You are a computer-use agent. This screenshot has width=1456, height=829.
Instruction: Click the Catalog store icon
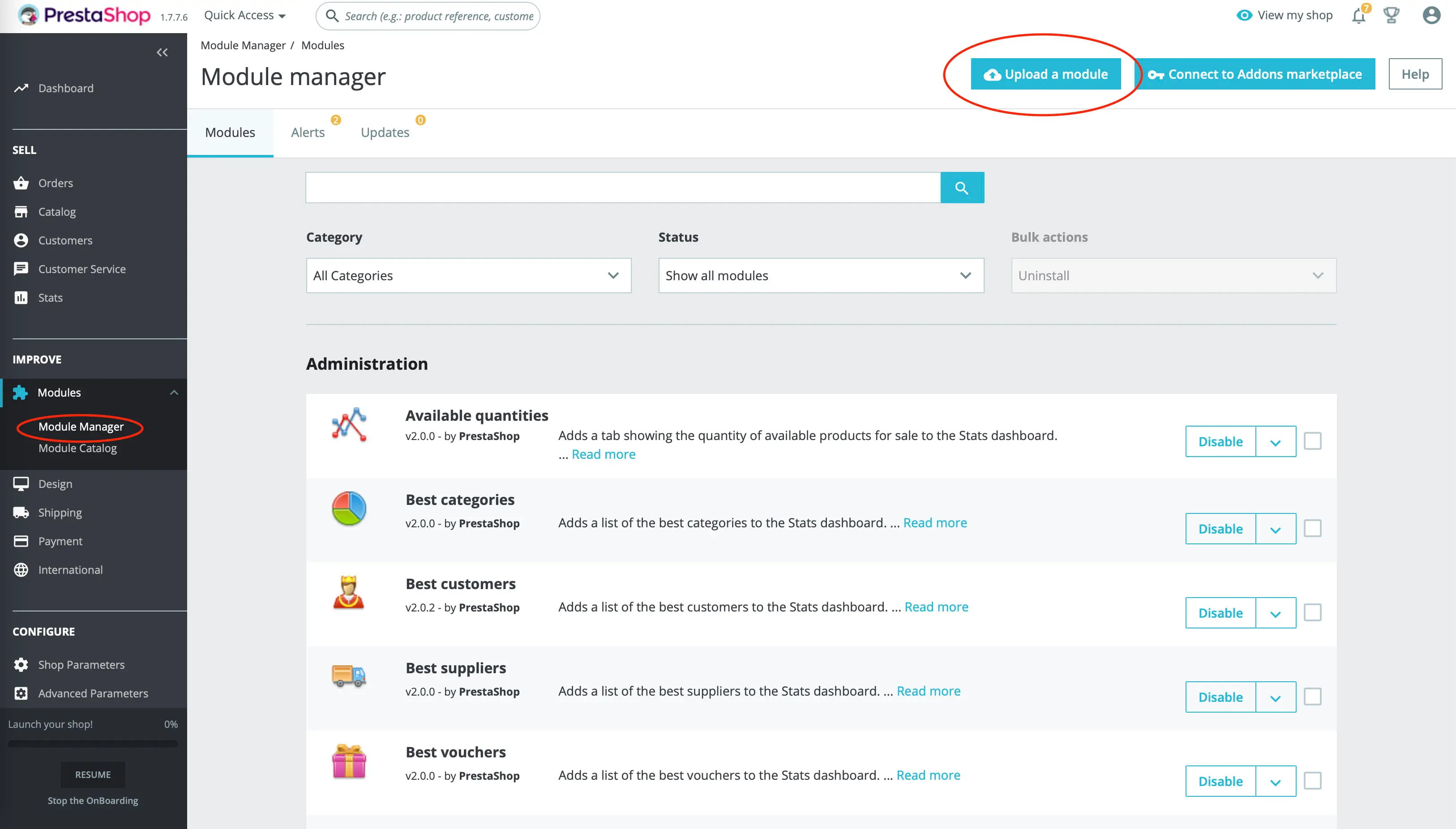(x=21, y=212)
